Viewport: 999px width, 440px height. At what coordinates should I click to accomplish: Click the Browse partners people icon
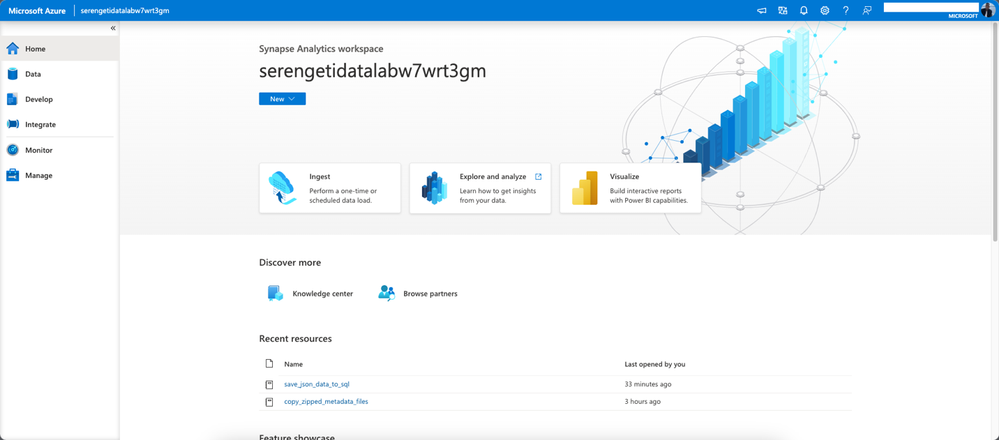point(386,293)
